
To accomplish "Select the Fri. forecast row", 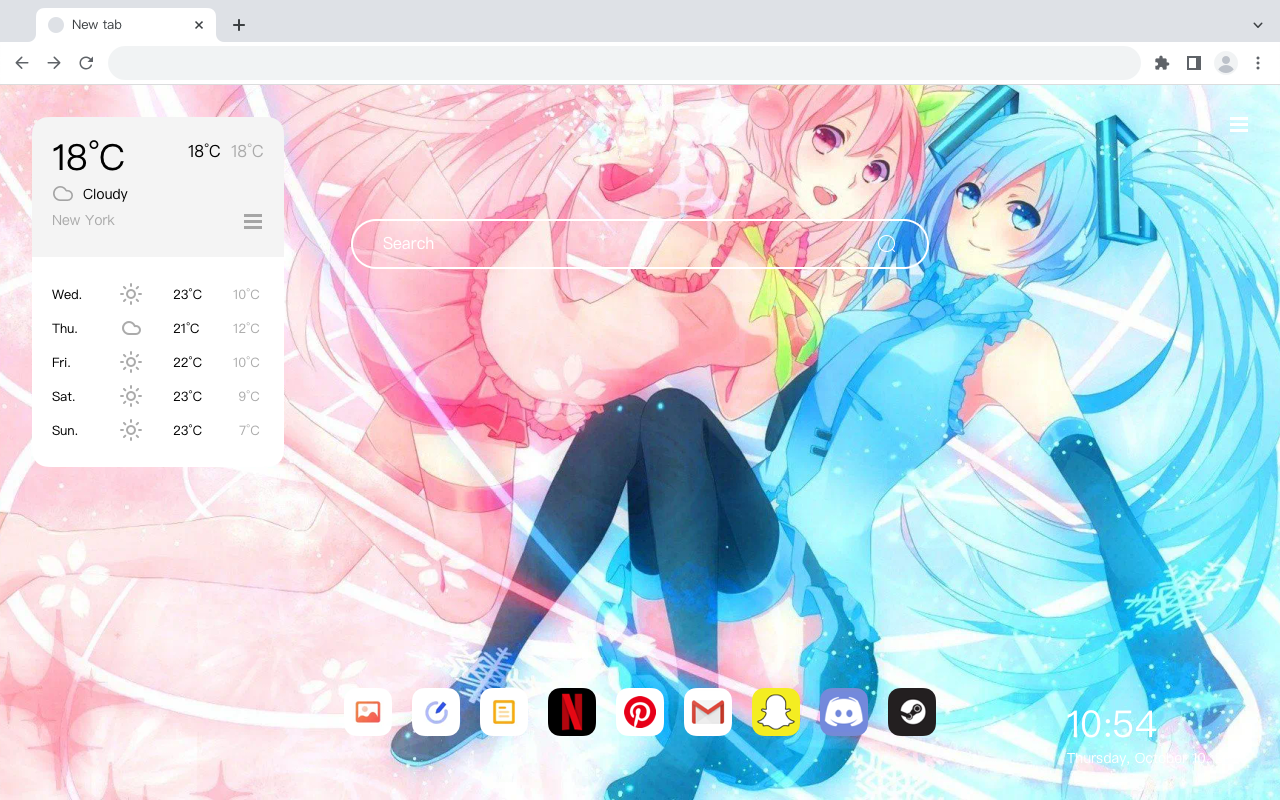I will pos(157,362).
